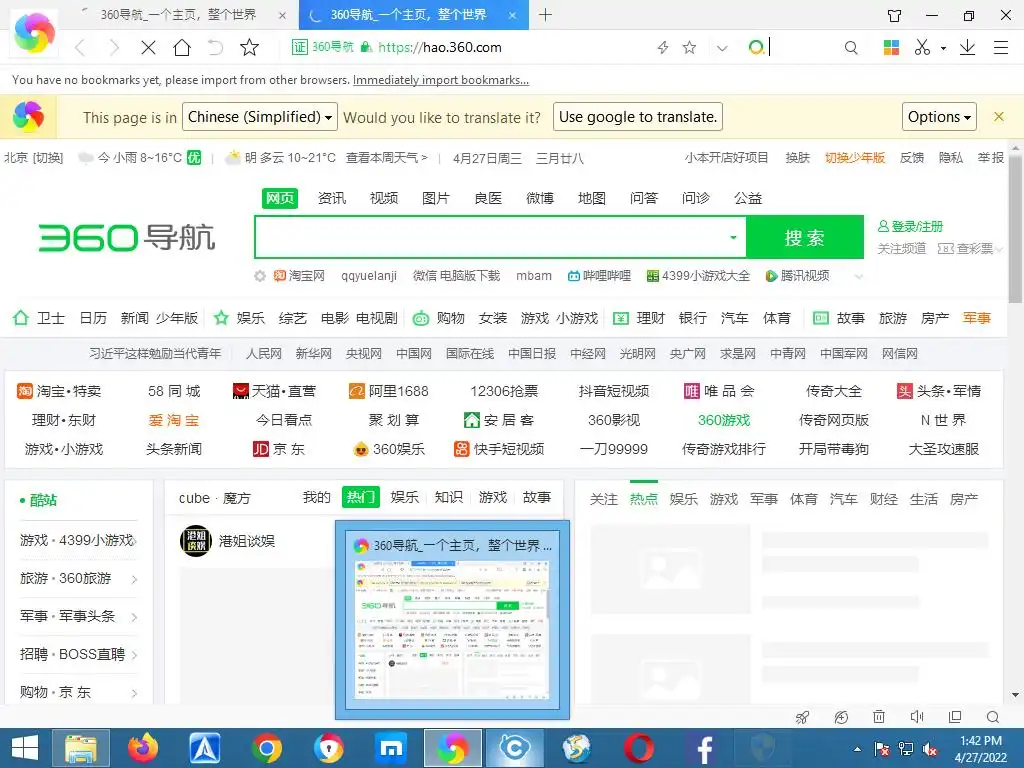Open a new tab with plus
The height and width of the screenshot is (768, 1024).
click(545, 14)
